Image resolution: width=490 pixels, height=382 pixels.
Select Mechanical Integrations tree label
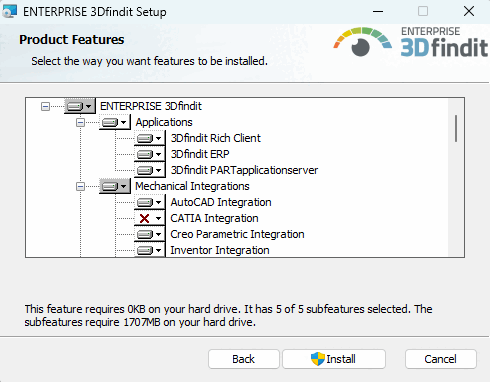pyautogui.click(x=192, y=186)
